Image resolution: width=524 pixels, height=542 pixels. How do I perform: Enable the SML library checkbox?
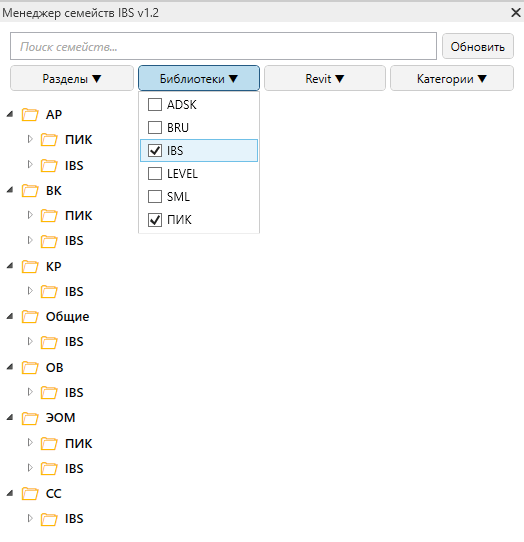coord(155,197)
